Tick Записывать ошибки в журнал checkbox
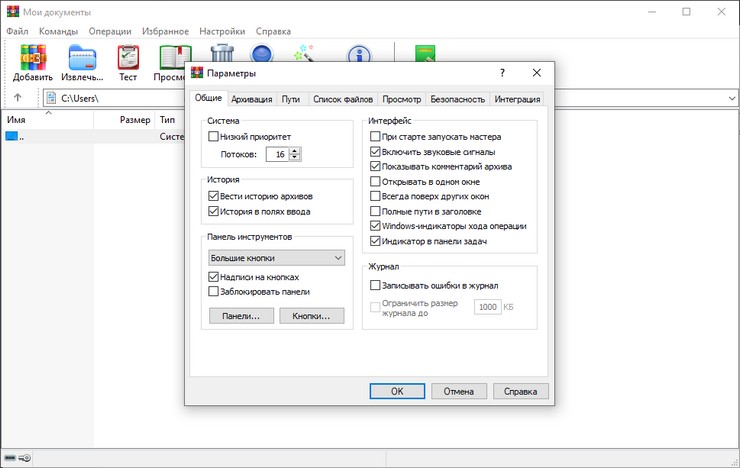The height and width of the screenshot is (468, 740). pyautogui.click(x=375, y=285)
